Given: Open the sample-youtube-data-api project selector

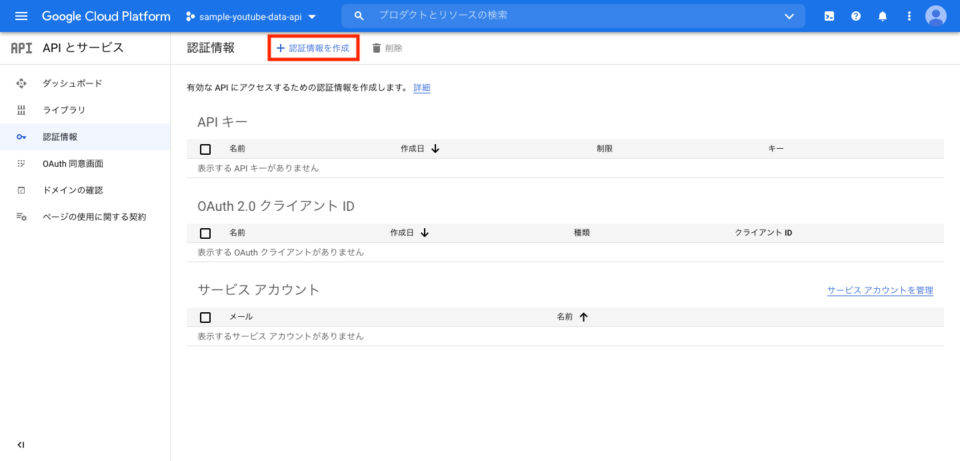Looking at the screenshot, I should (251, 17).
